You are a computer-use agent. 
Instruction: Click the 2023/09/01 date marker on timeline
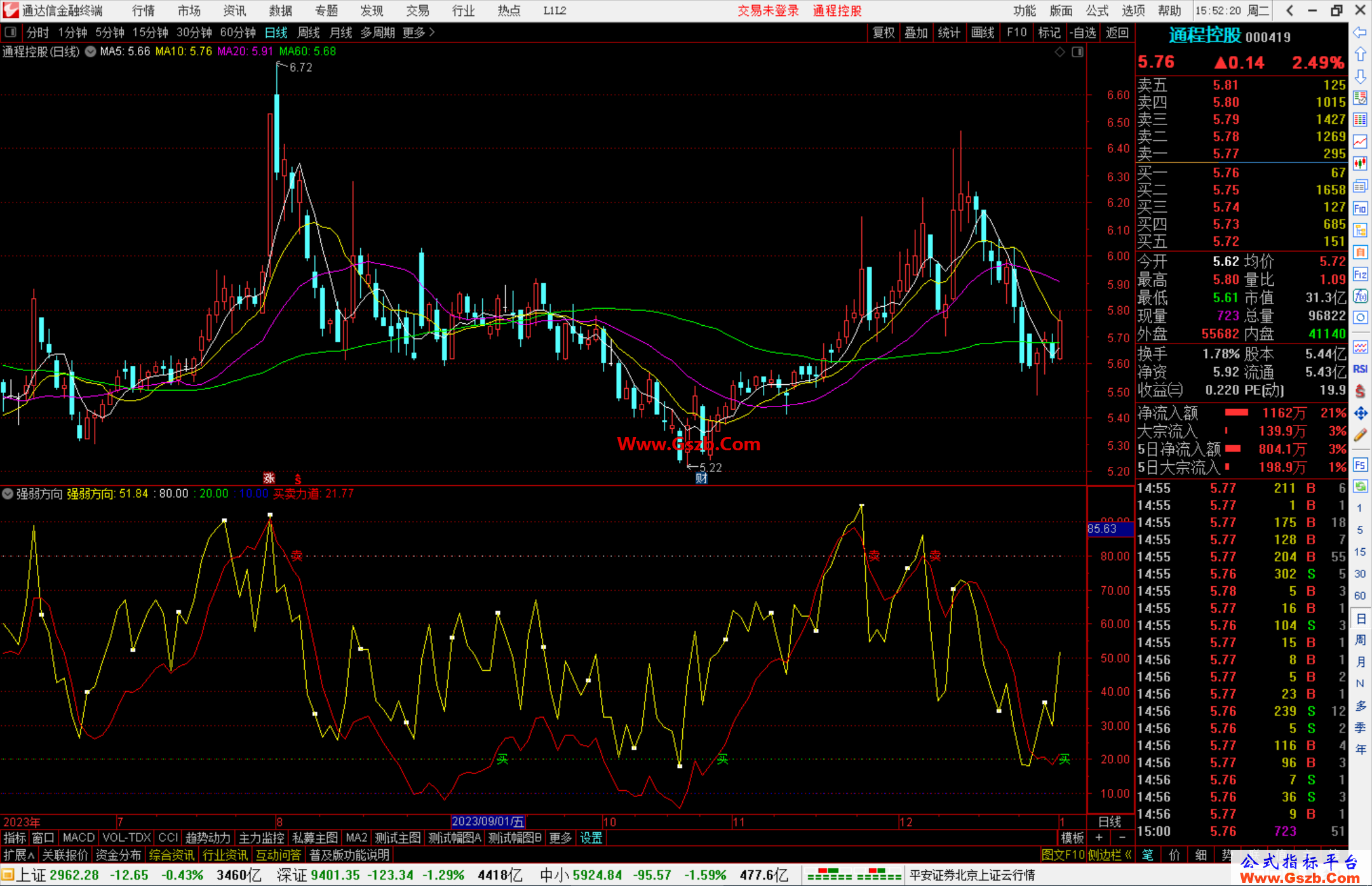tap(488, 822)
